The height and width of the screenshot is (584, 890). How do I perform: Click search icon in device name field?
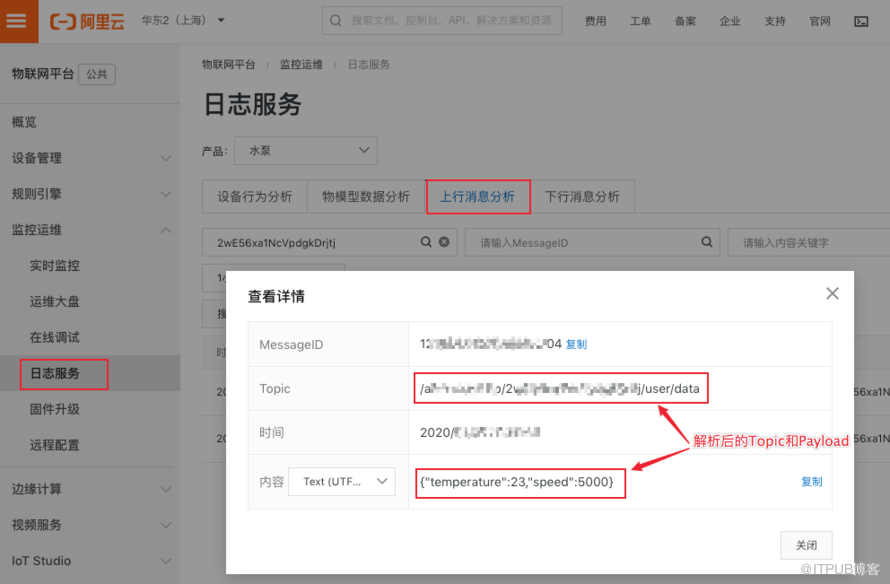pyautogui.click(x=426, y=242)
